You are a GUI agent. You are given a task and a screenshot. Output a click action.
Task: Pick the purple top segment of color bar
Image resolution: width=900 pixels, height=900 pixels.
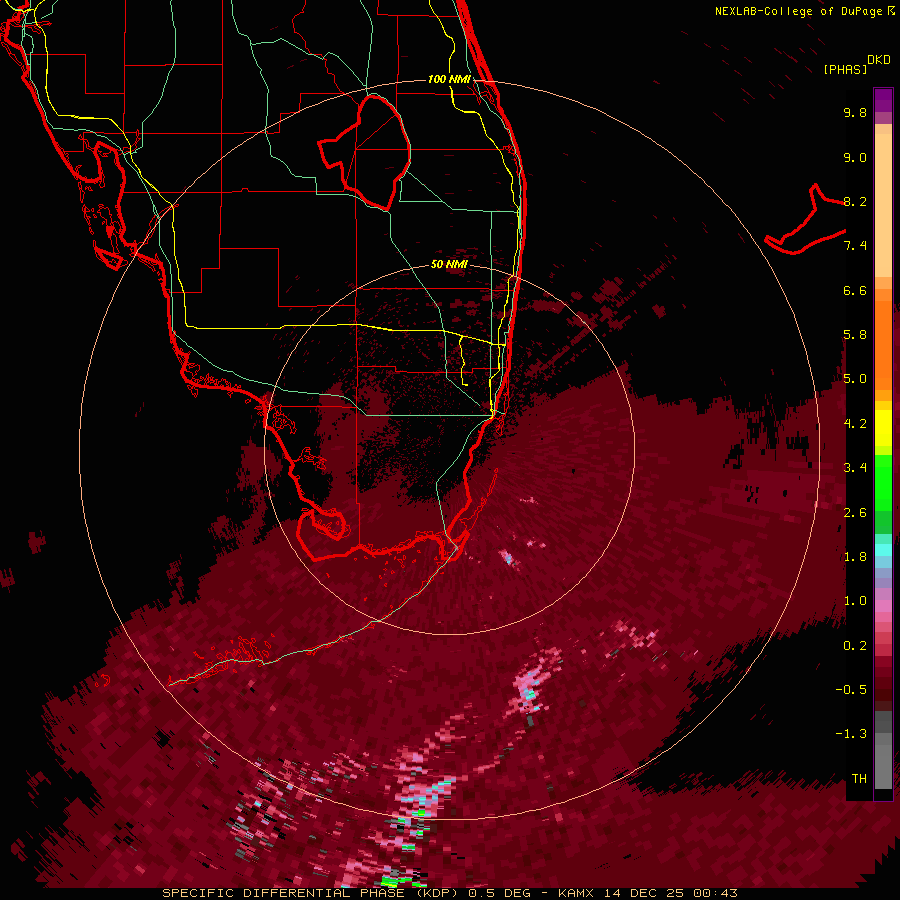(x=883, y=100)
